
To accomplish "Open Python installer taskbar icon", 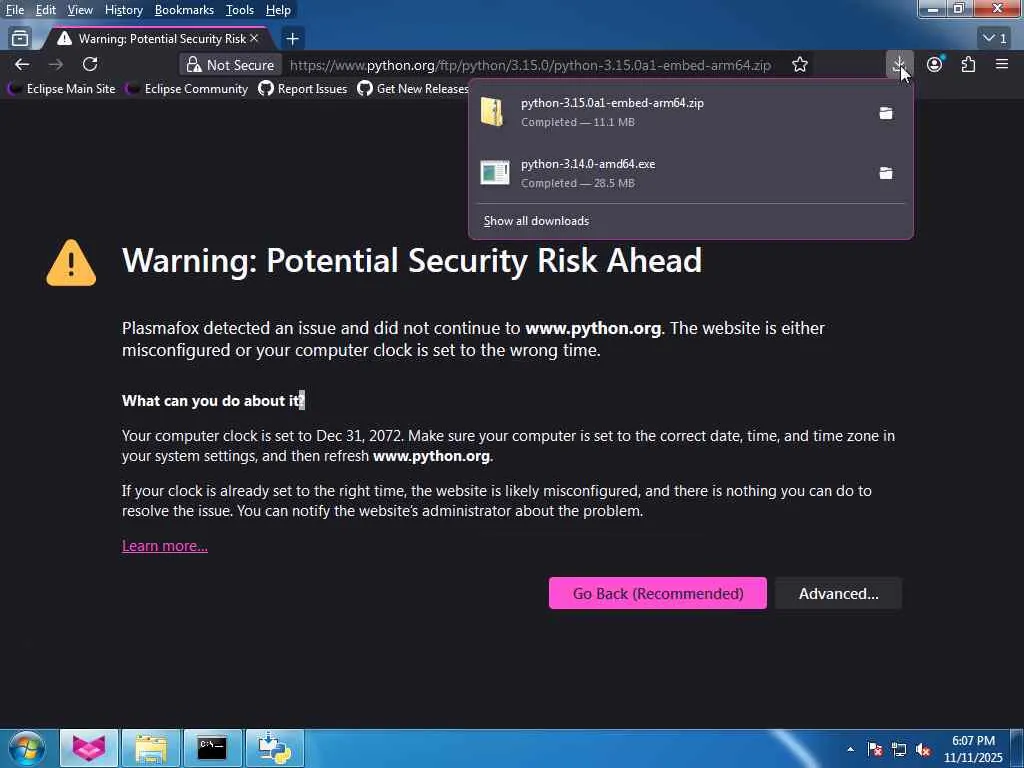I will pyautogui.click(x=274, y=748).
